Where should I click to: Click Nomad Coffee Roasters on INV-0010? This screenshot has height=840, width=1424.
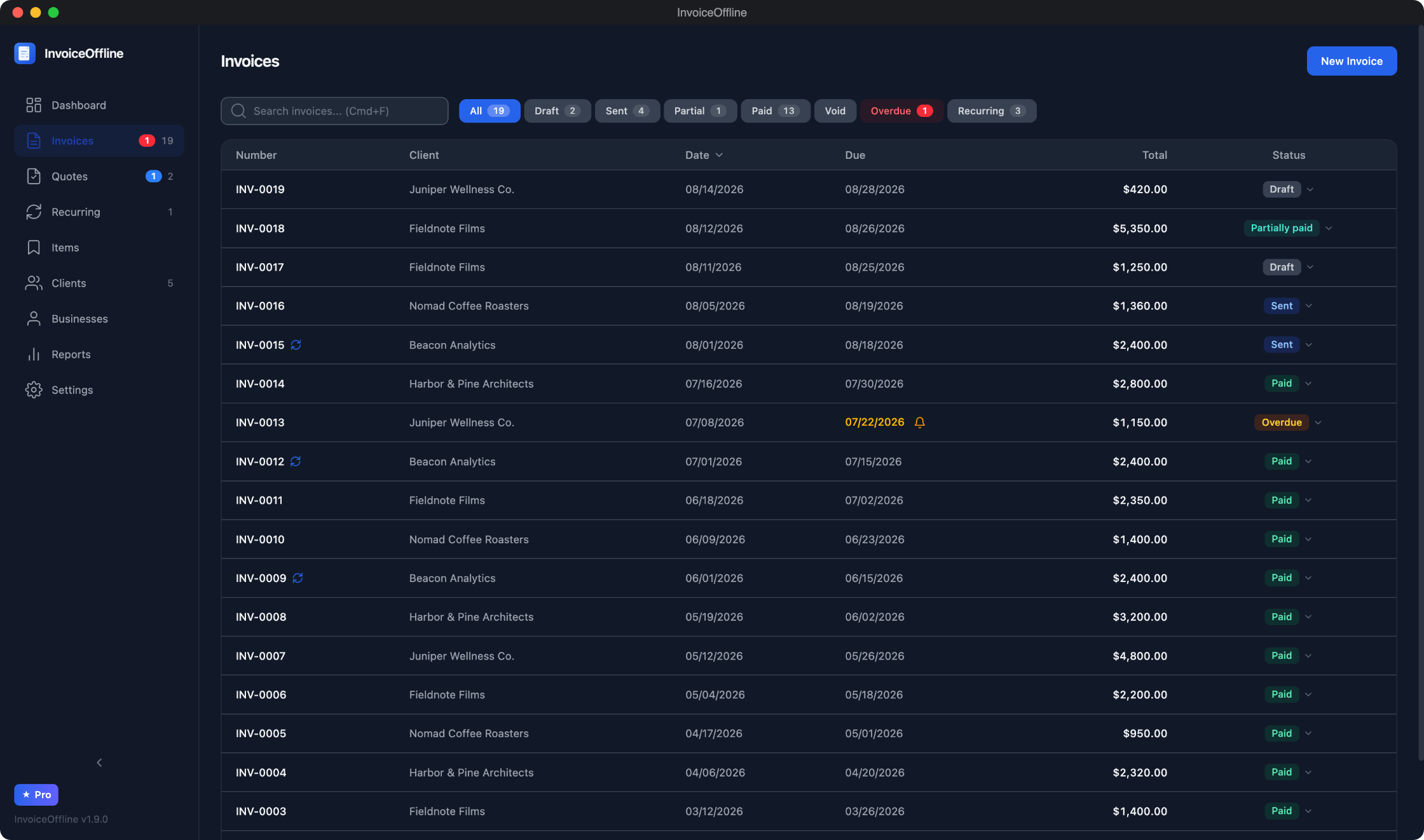click(469, 539)
